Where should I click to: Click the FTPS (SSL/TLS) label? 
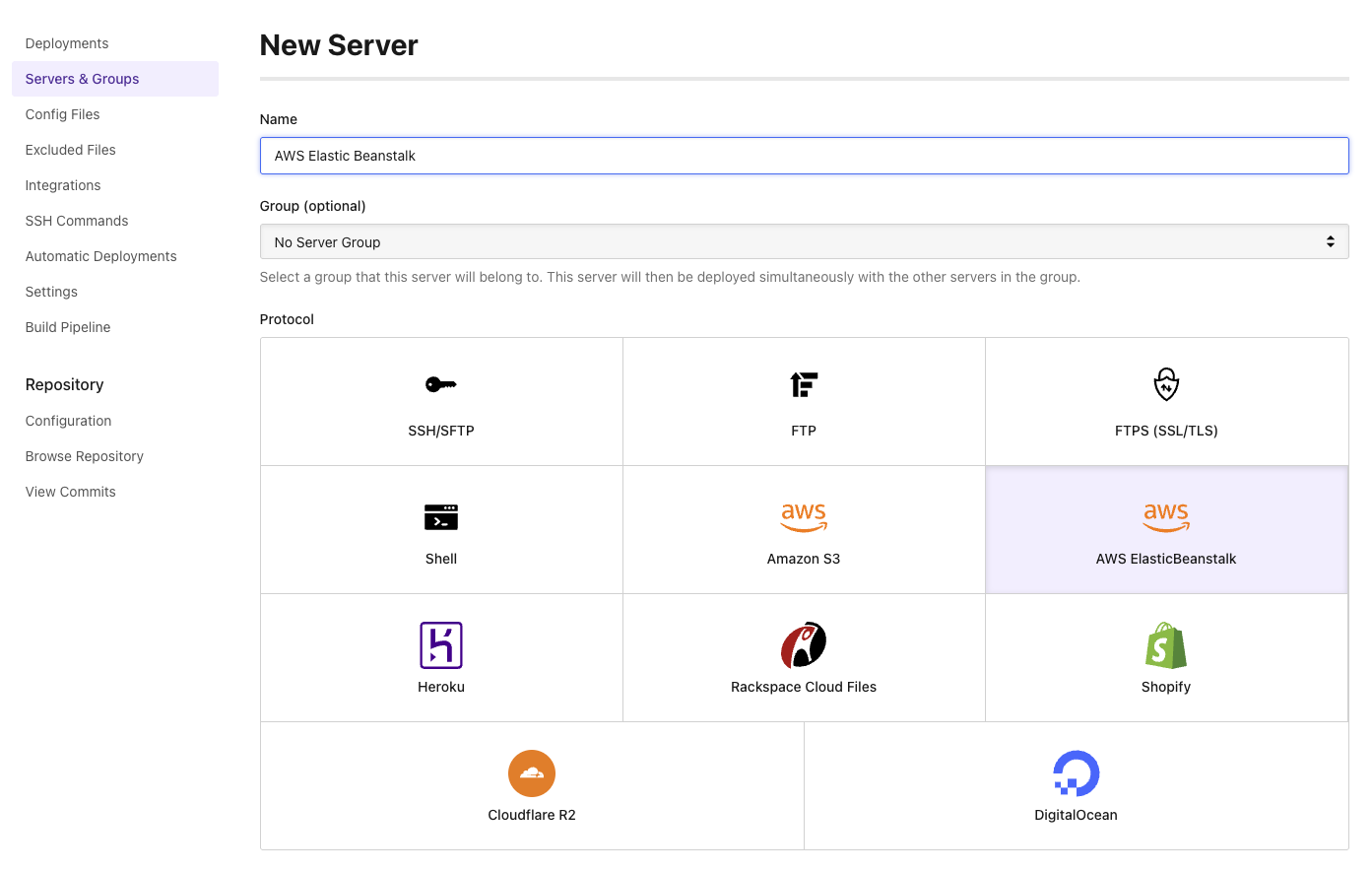pos(1166,431)
